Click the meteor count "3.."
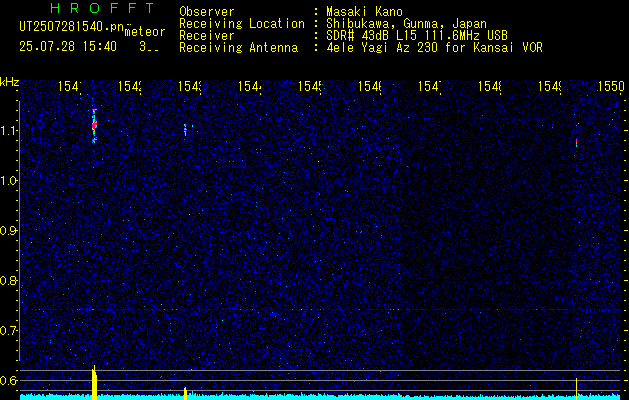This screenshot has height=400, width=629. 149,47
